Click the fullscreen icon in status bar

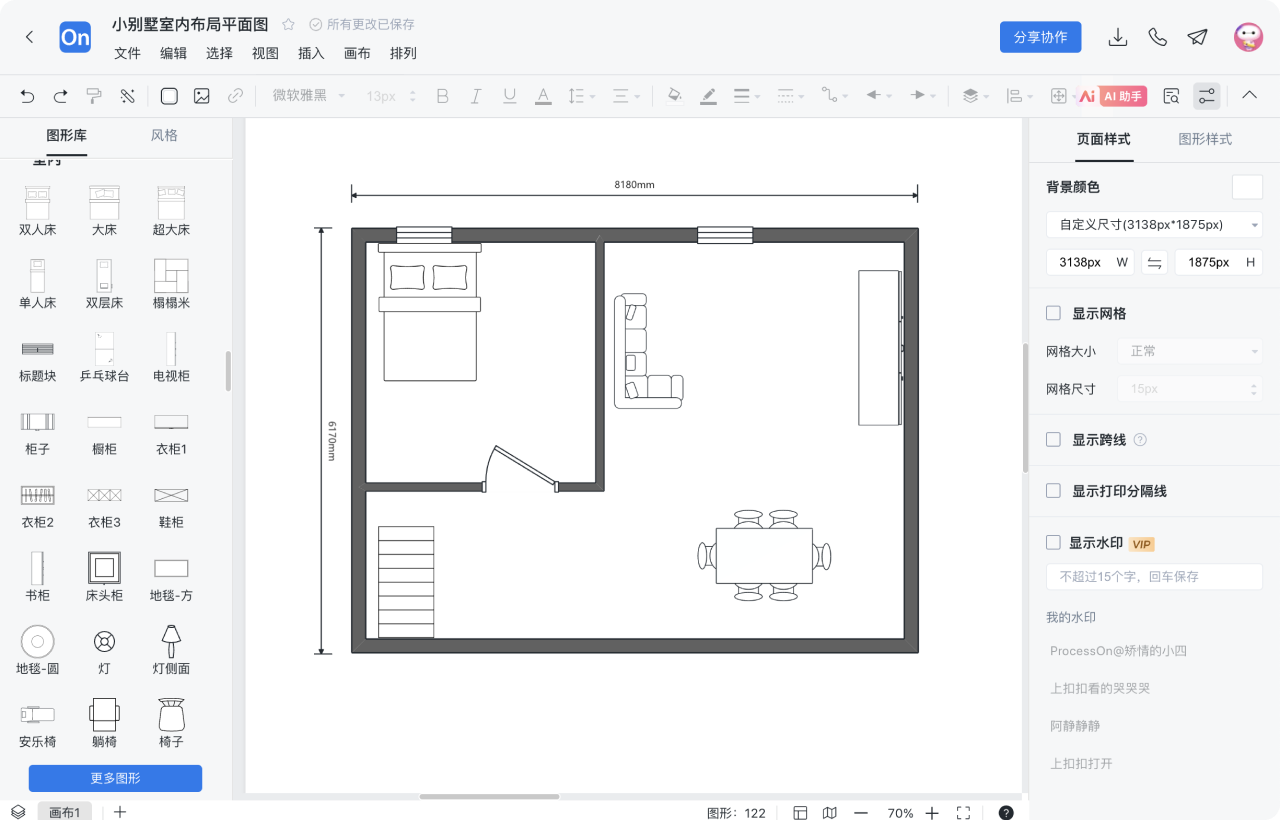(963, 813)
